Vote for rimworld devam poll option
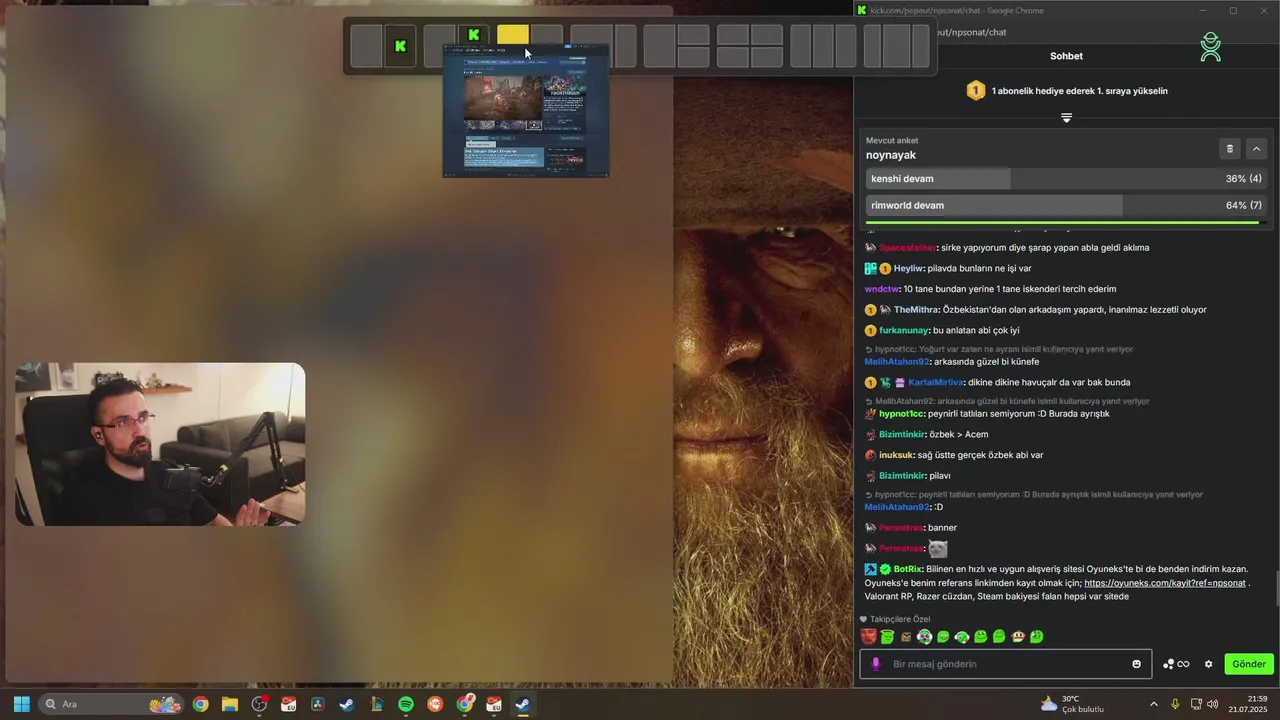1280x720 pixels. click(x=1066, y=205)
